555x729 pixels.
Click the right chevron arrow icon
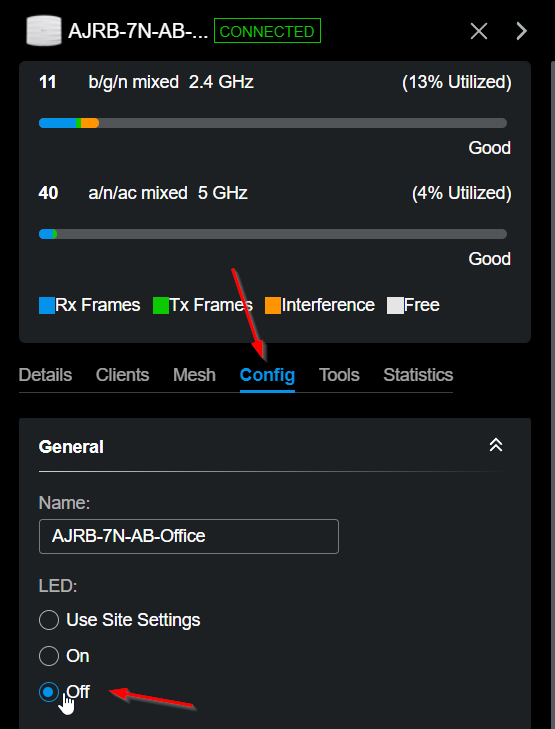(x=522, y=31)
